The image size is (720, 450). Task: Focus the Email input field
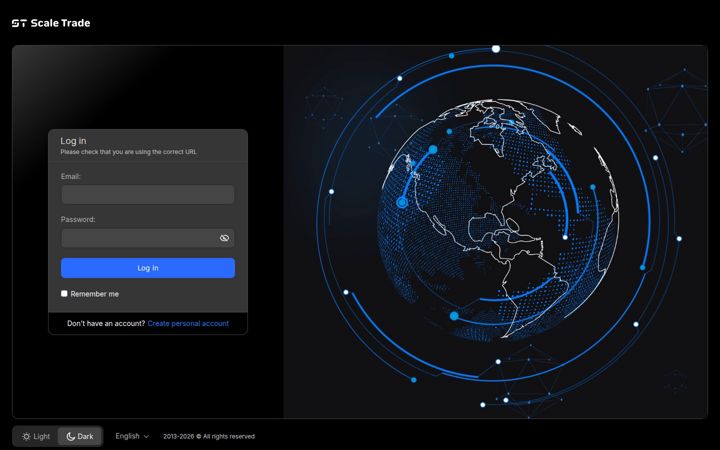coord(148,195)
